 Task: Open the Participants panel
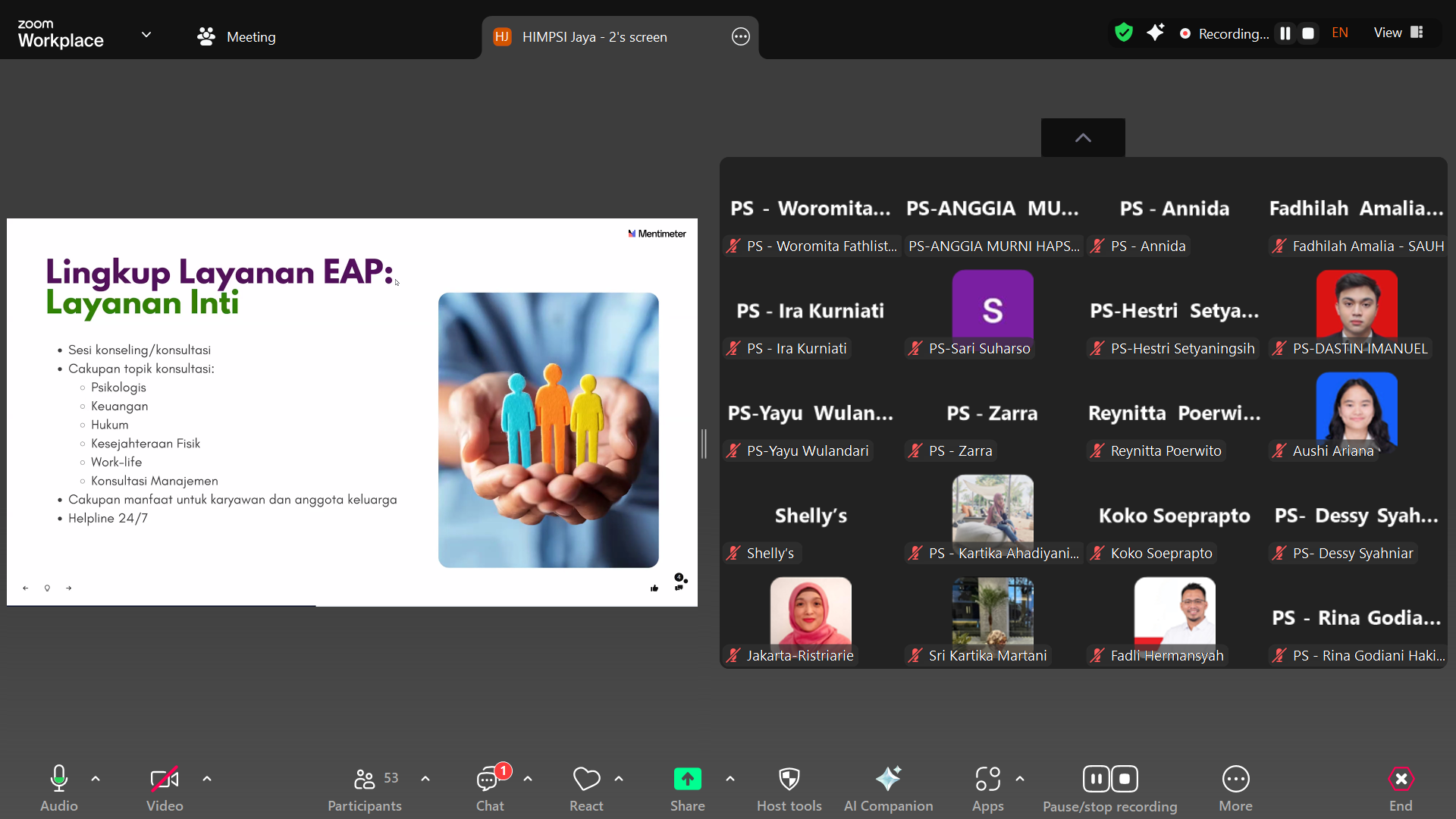pyautogui.click(x=365, y=789)
